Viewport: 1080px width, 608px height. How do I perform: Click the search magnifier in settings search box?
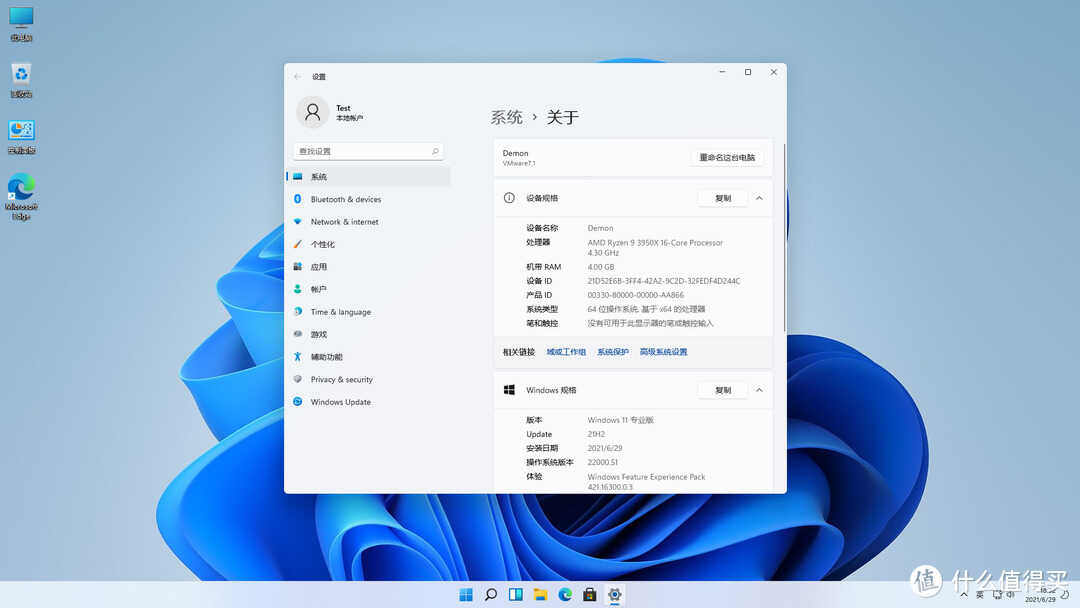point(435,151)
